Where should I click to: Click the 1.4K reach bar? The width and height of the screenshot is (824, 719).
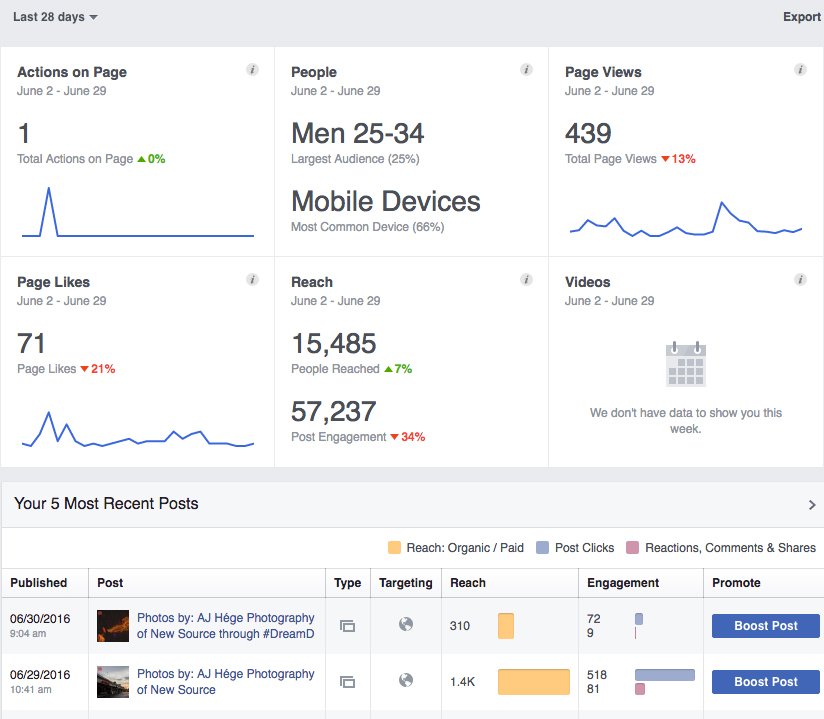coord(534,682)
